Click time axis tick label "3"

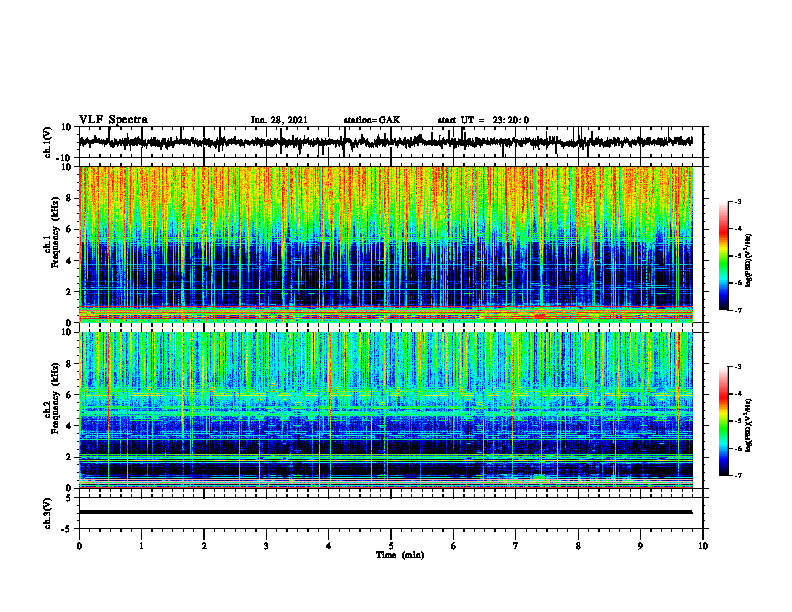click(x=266, y=546)
